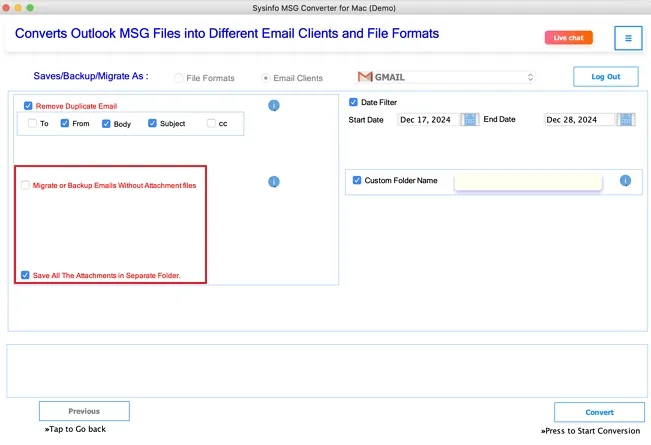Click the End Date field Dec 28, 2024

(579, 120)
